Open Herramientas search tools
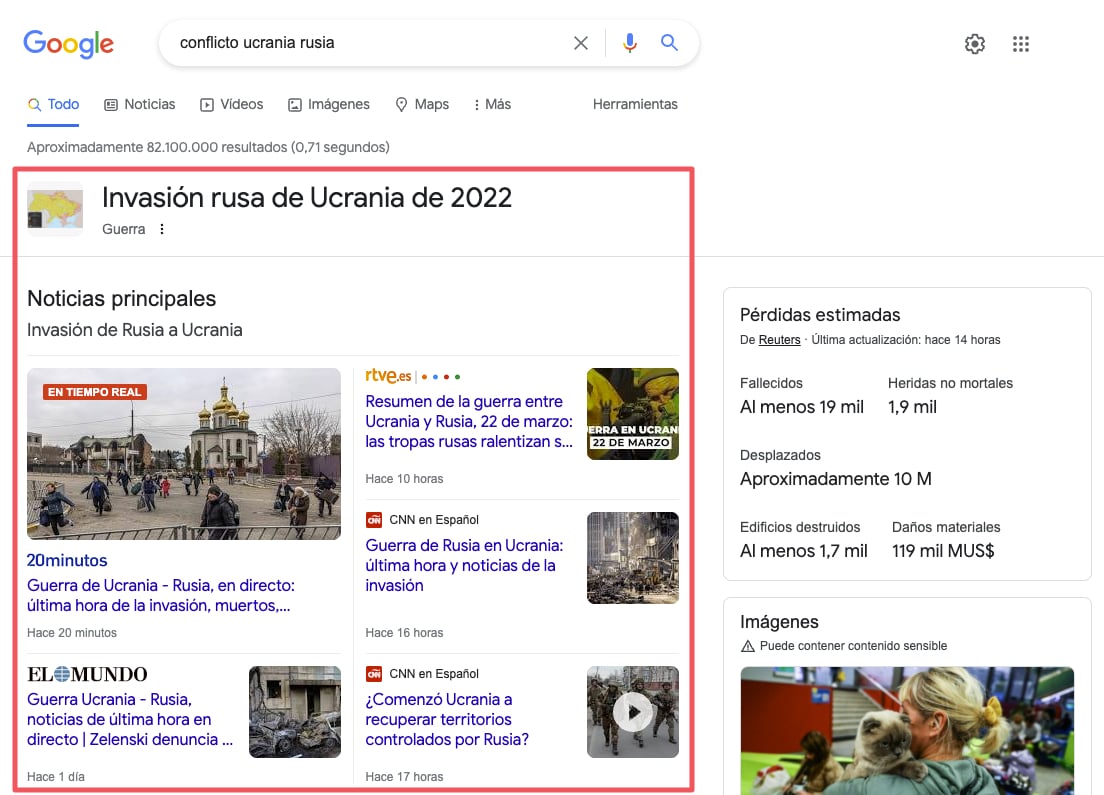The width and height of the screenshot is (1104, 795). coord(635,104)
